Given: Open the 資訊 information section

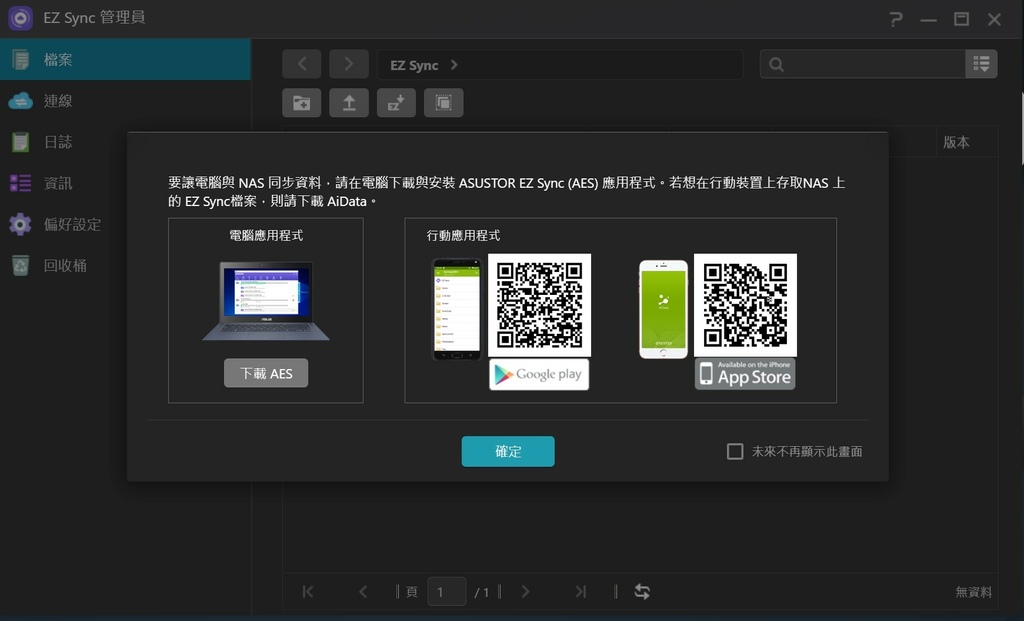Looking at the screenshot, I should coord(125,183).
